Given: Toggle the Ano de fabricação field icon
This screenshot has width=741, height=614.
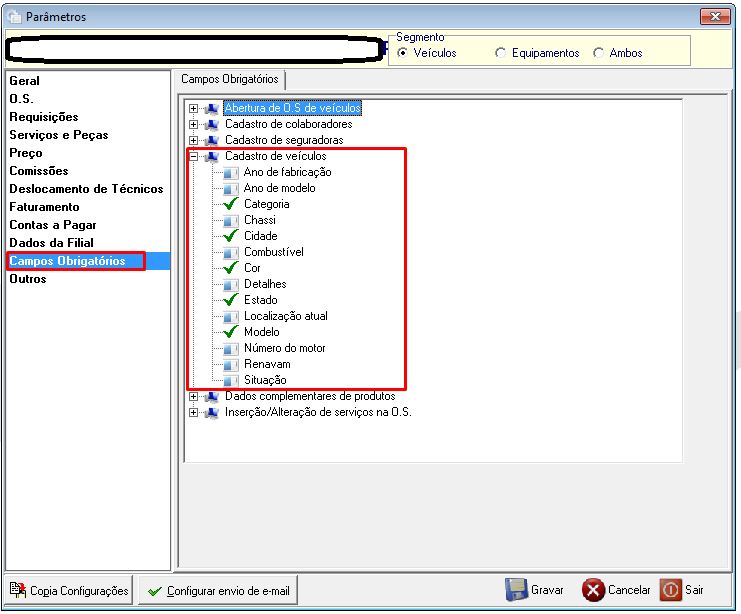Looking at the screenshot, I should 231,173.
